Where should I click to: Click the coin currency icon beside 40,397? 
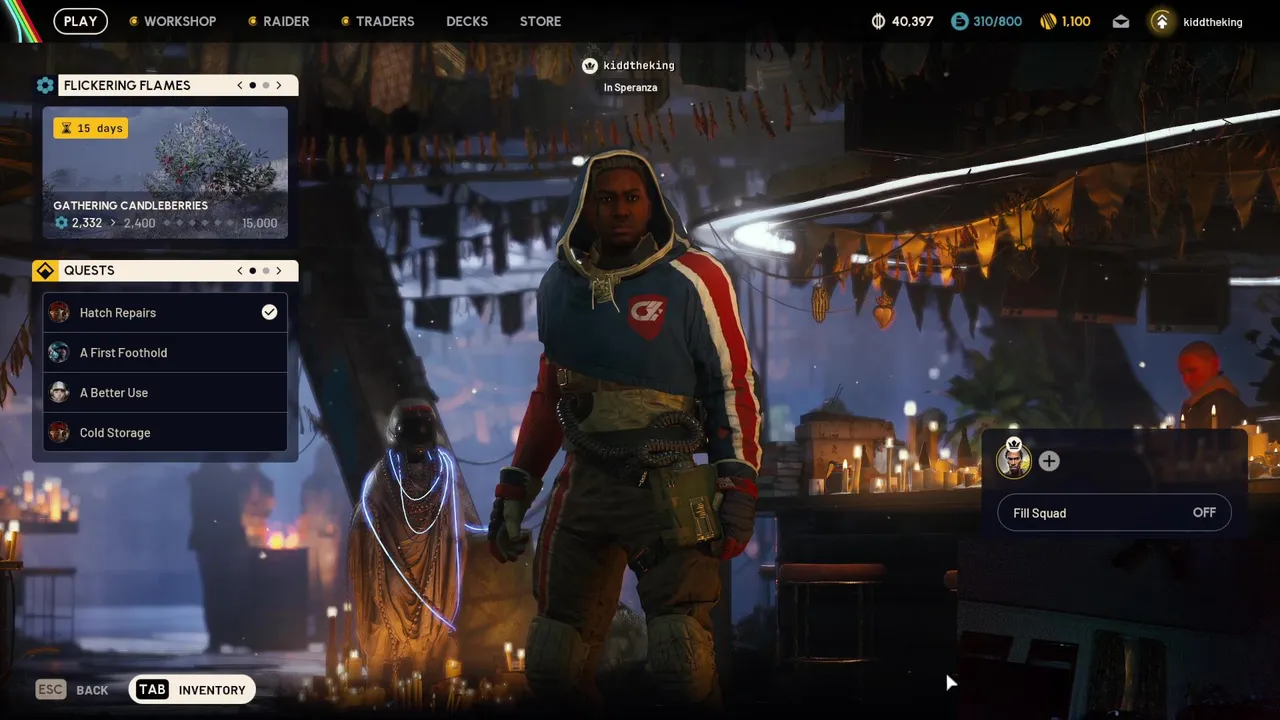878,21
